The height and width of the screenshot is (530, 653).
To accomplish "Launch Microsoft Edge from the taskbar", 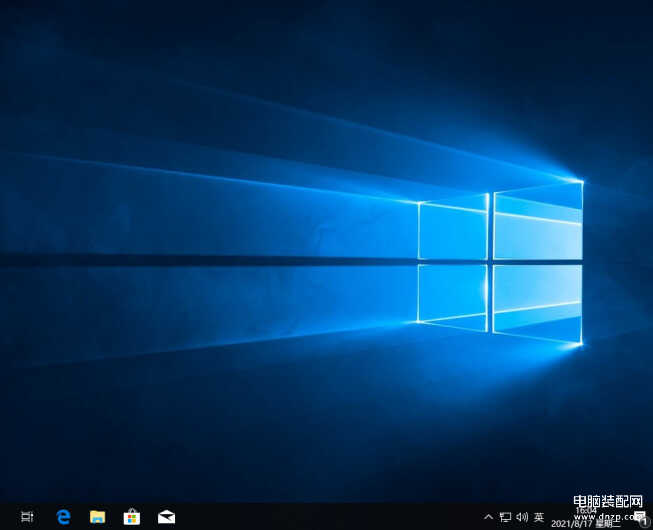I will 63,517.
